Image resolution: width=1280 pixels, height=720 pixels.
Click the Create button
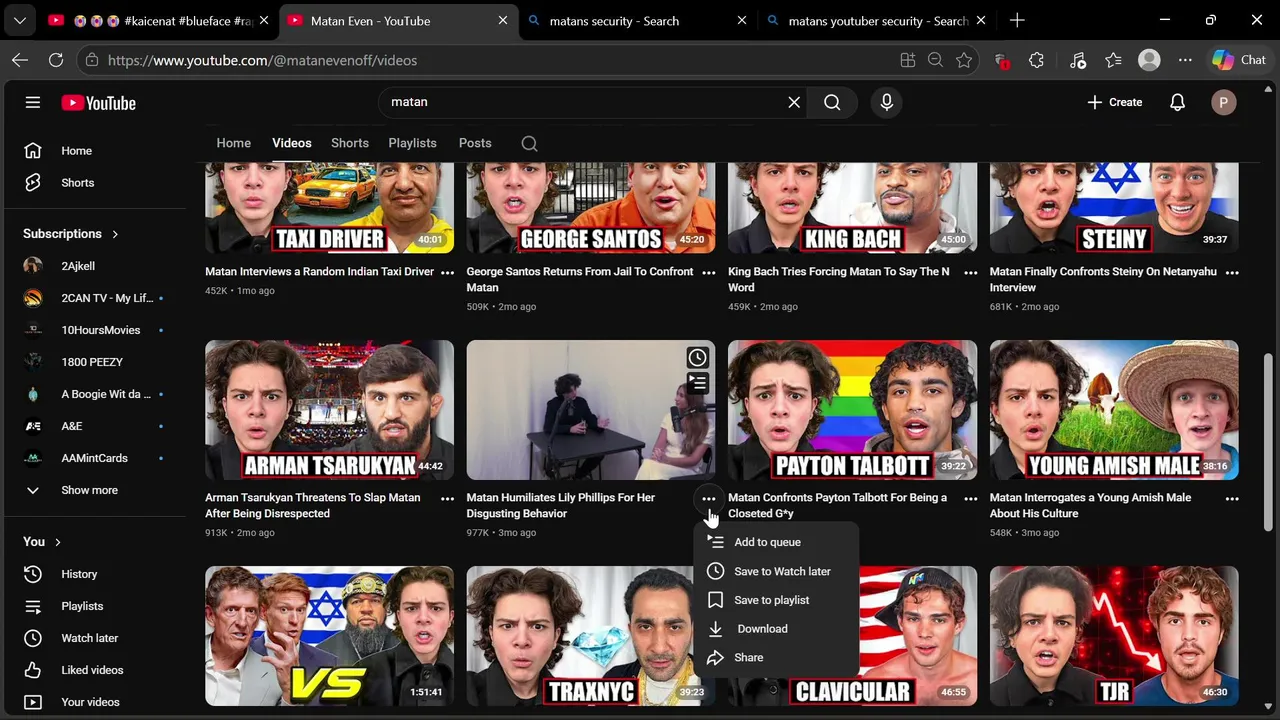[x=1114, y=102]
